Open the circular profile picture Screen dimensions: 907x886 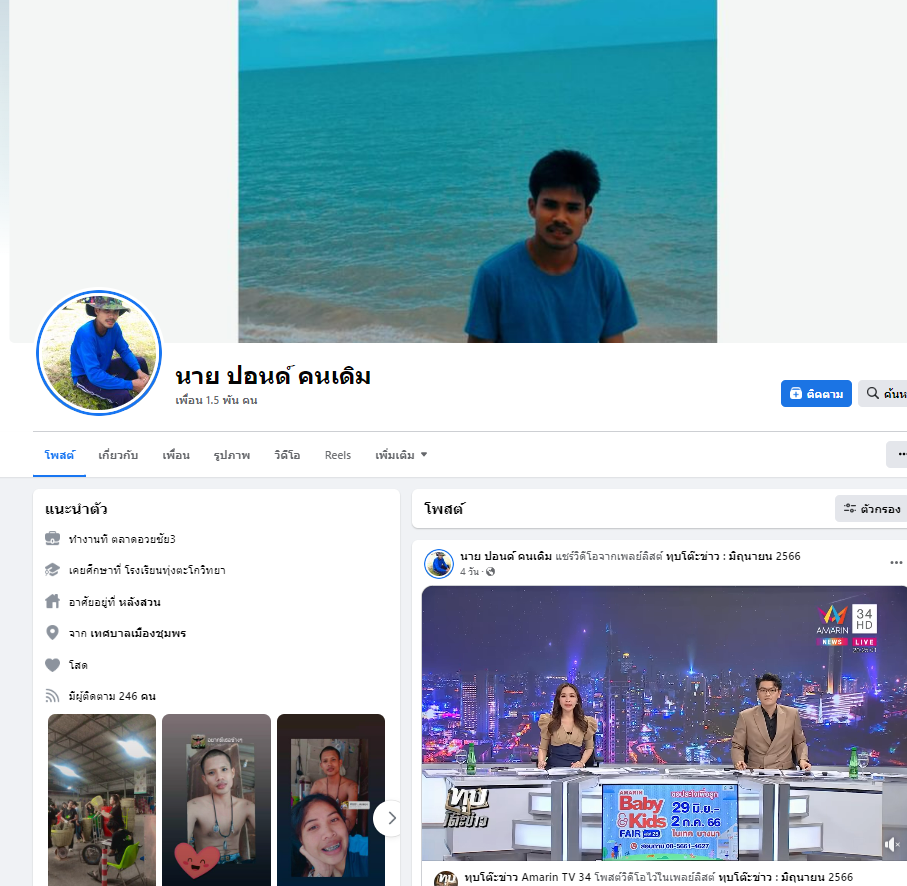coord(99,353)
